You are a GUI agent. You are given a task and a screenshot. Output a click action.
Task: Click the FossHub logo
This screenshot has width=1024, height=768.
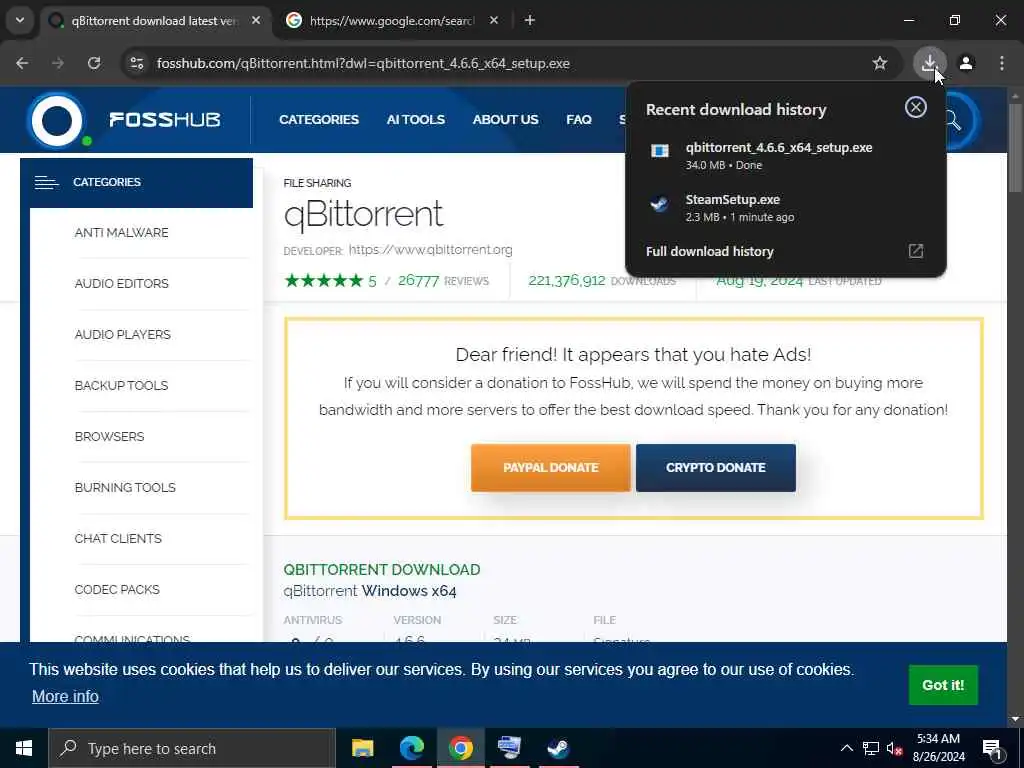pyautogui.click(x=124, y=120)
